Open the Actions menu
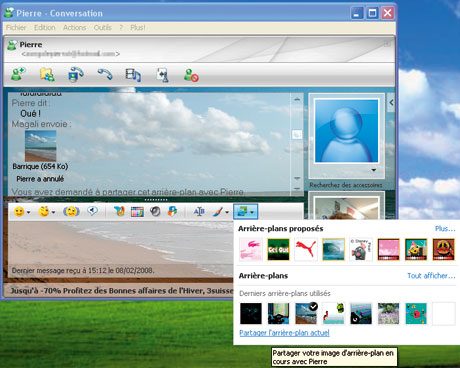The height and width of the screenshot is (368, 460). 74,28
